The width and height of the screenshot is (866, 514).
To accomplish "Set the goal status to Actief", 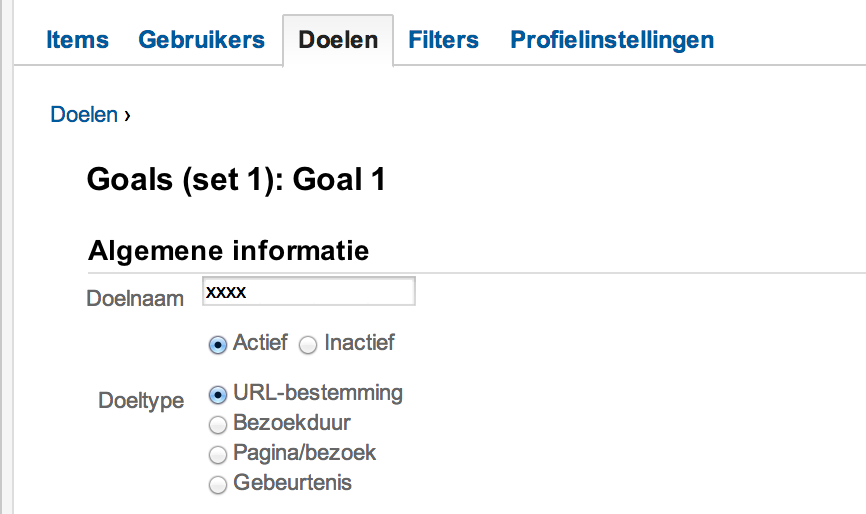I will [217, 345].
